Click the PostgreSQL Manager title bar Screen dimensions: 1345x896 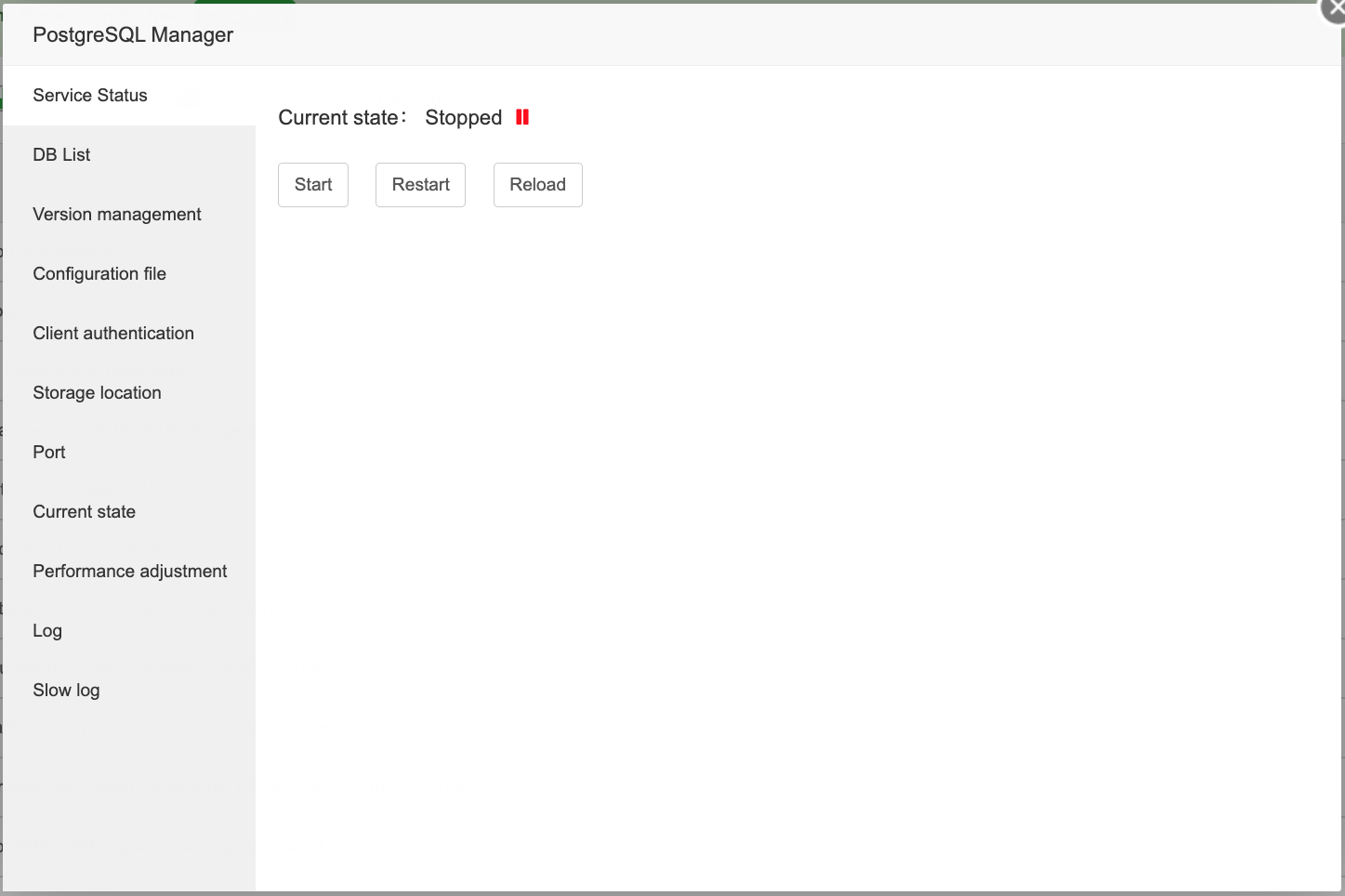[x=133, y=34]
